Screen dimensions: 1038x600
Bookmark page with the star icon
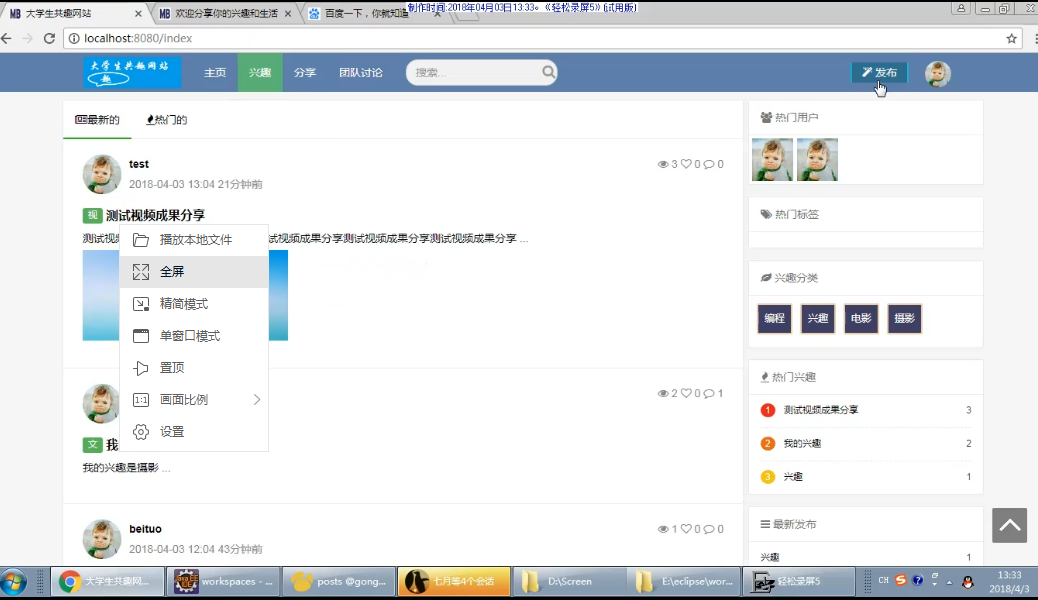[1012, 38]
